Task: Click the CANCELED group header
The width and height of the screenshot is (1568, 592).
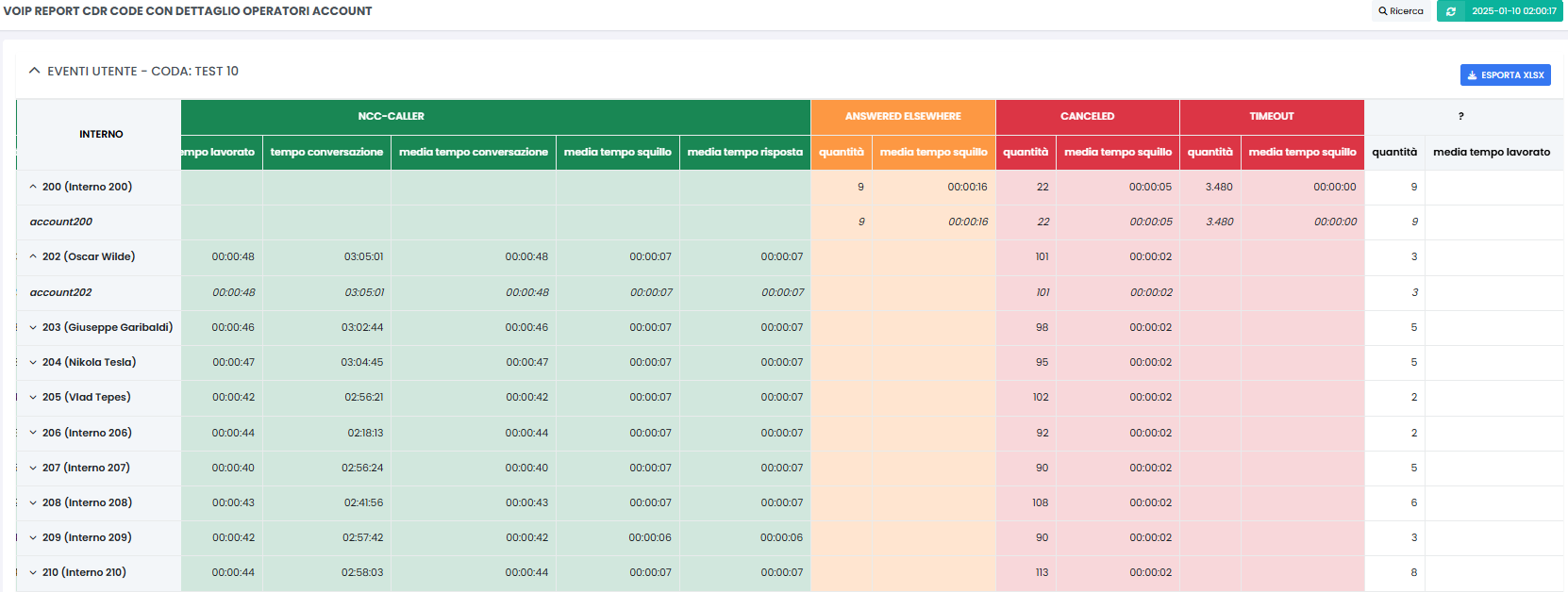Action: pos(1087,116)
